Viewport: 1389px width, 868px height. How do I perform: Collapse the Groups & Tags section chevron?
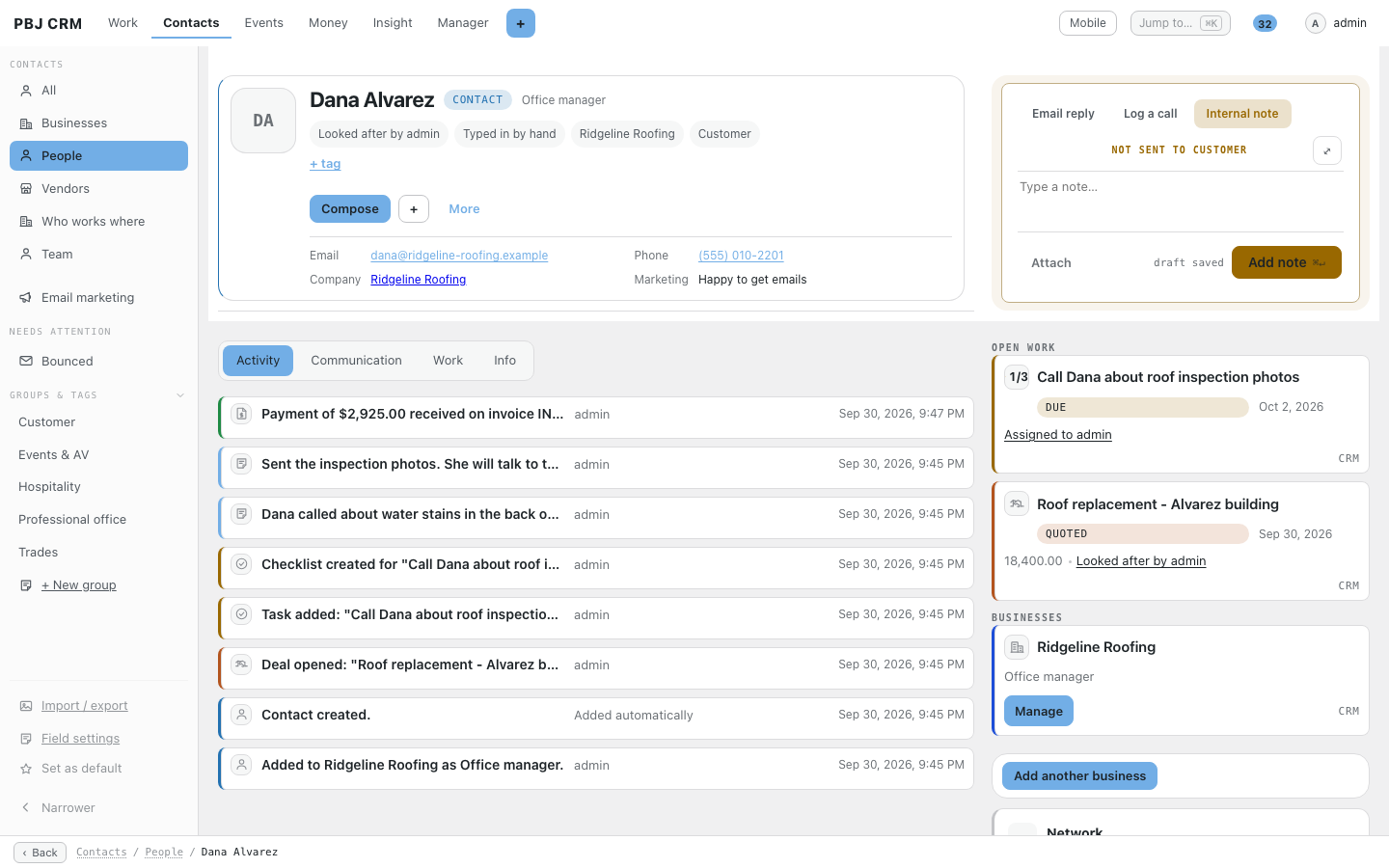click(180, 395)
